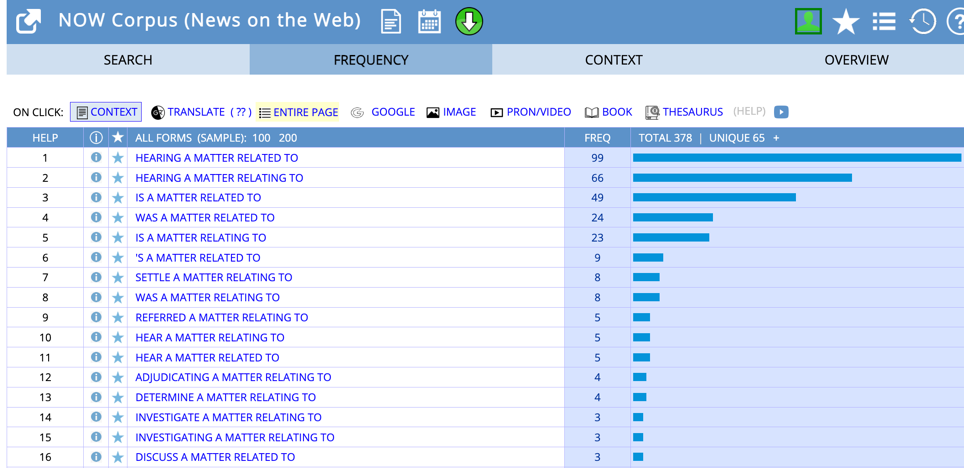Click info icon for IS A MATTER RELATED TO

click(x=96, y=197)
